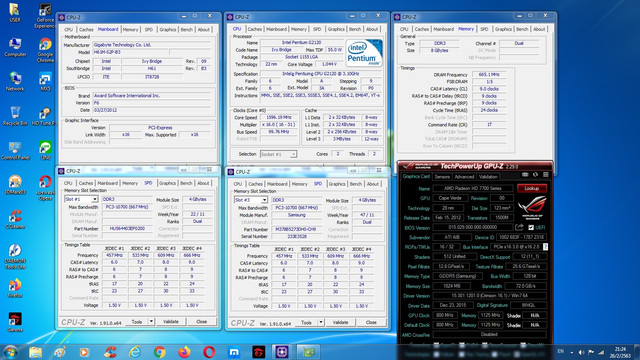Click the ROG logo in GPU-Z
The height and width of the screenshot is (360, 640).
coord(532,207)
